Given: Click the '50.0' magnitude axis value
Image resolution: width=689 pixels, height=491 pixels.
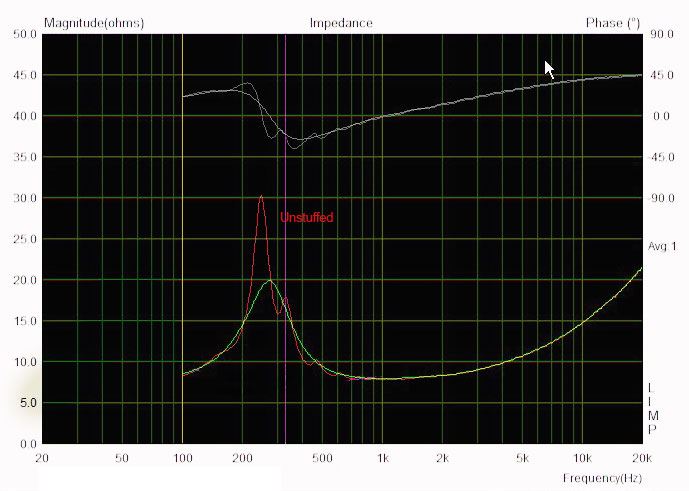Looking at the screenshot, I should click(25, 34).
